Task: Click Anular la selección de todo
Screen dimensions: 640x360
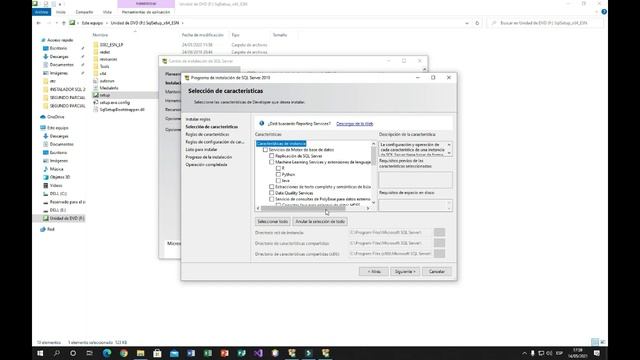Action: [x=320, y=222]
